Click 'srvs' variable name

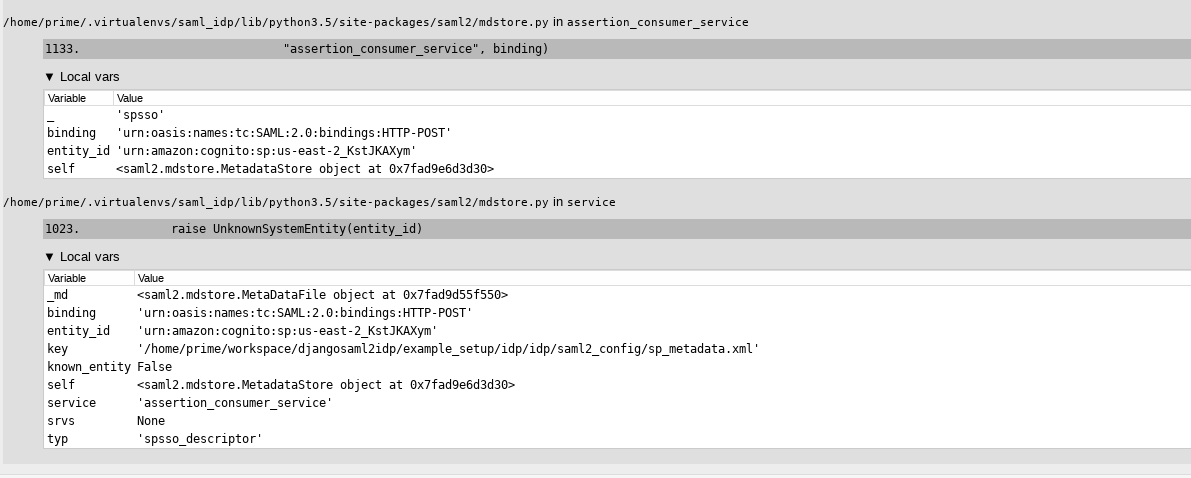pyautogui.click(x=61, y=421)
